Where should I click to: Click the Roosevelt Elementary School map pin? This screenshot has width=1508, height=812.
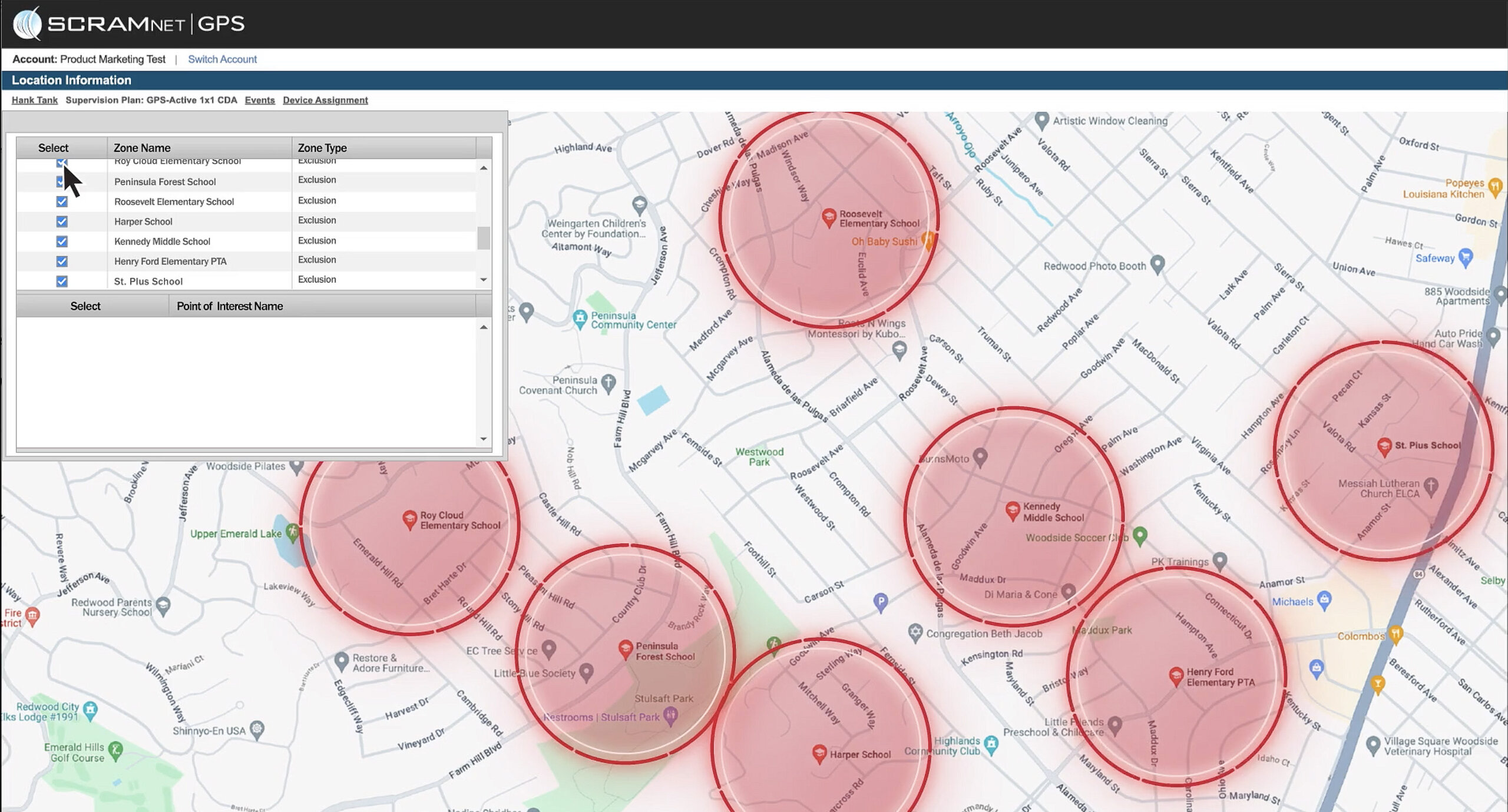click(829, 218)
